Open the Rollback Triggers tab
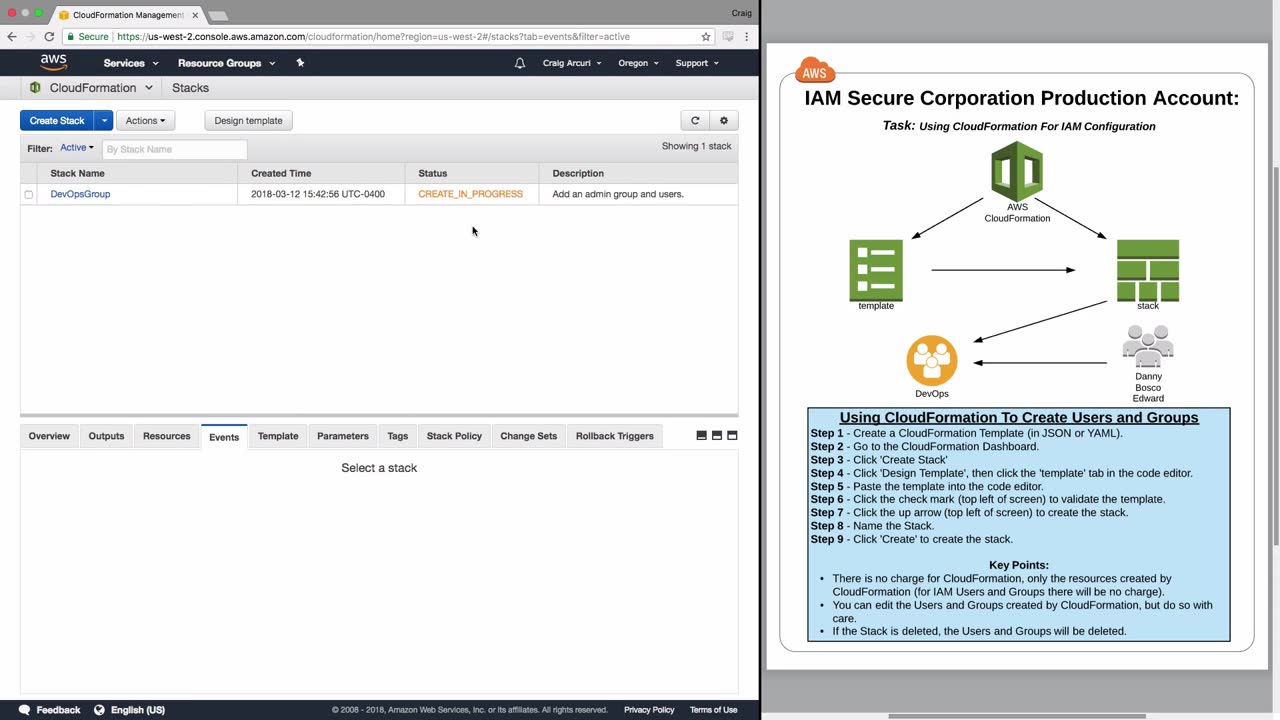Viewport: 1280px width, 720px height. point(615,436)
